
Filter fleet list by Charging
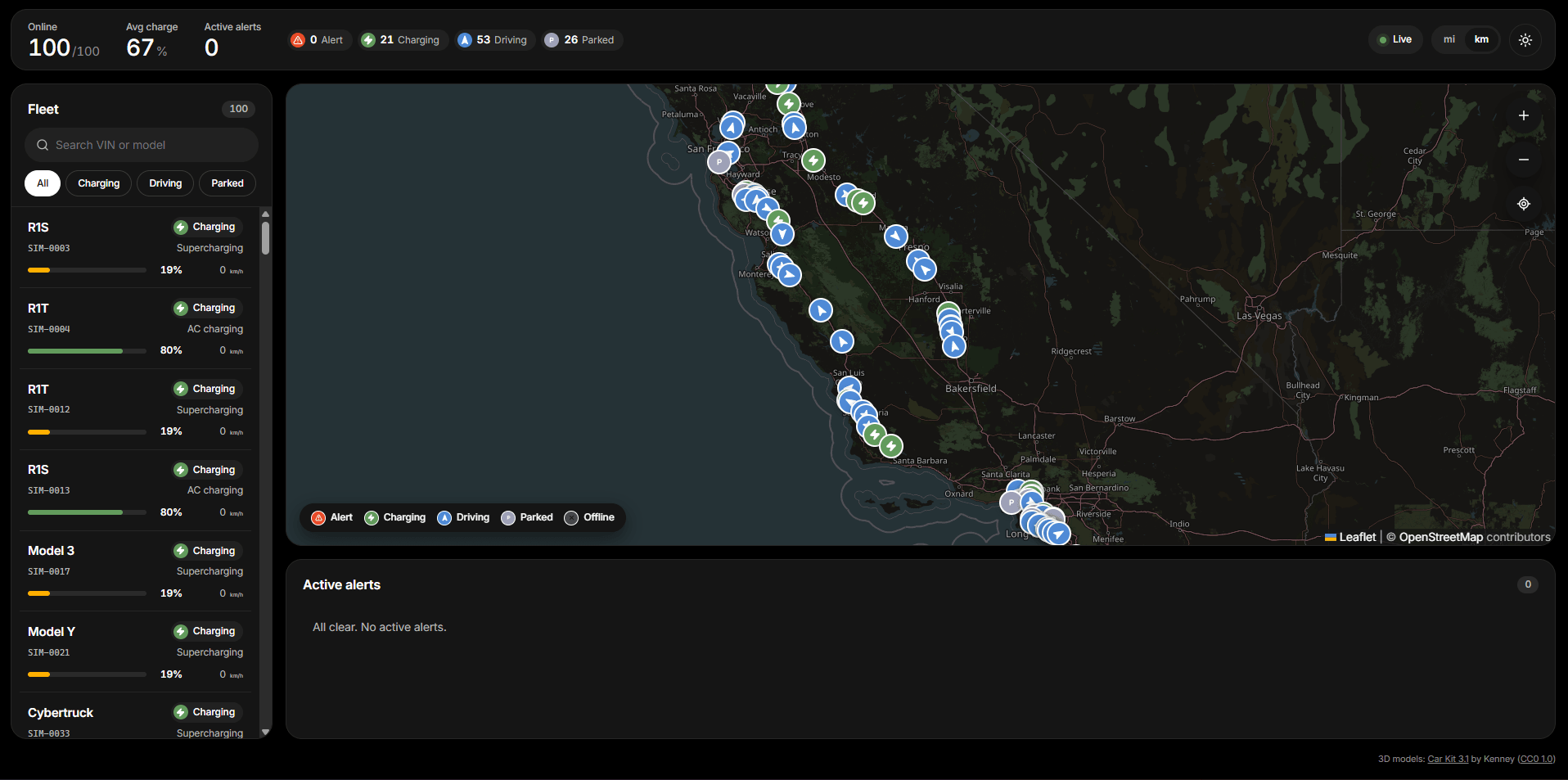click(x=99, y=183)
